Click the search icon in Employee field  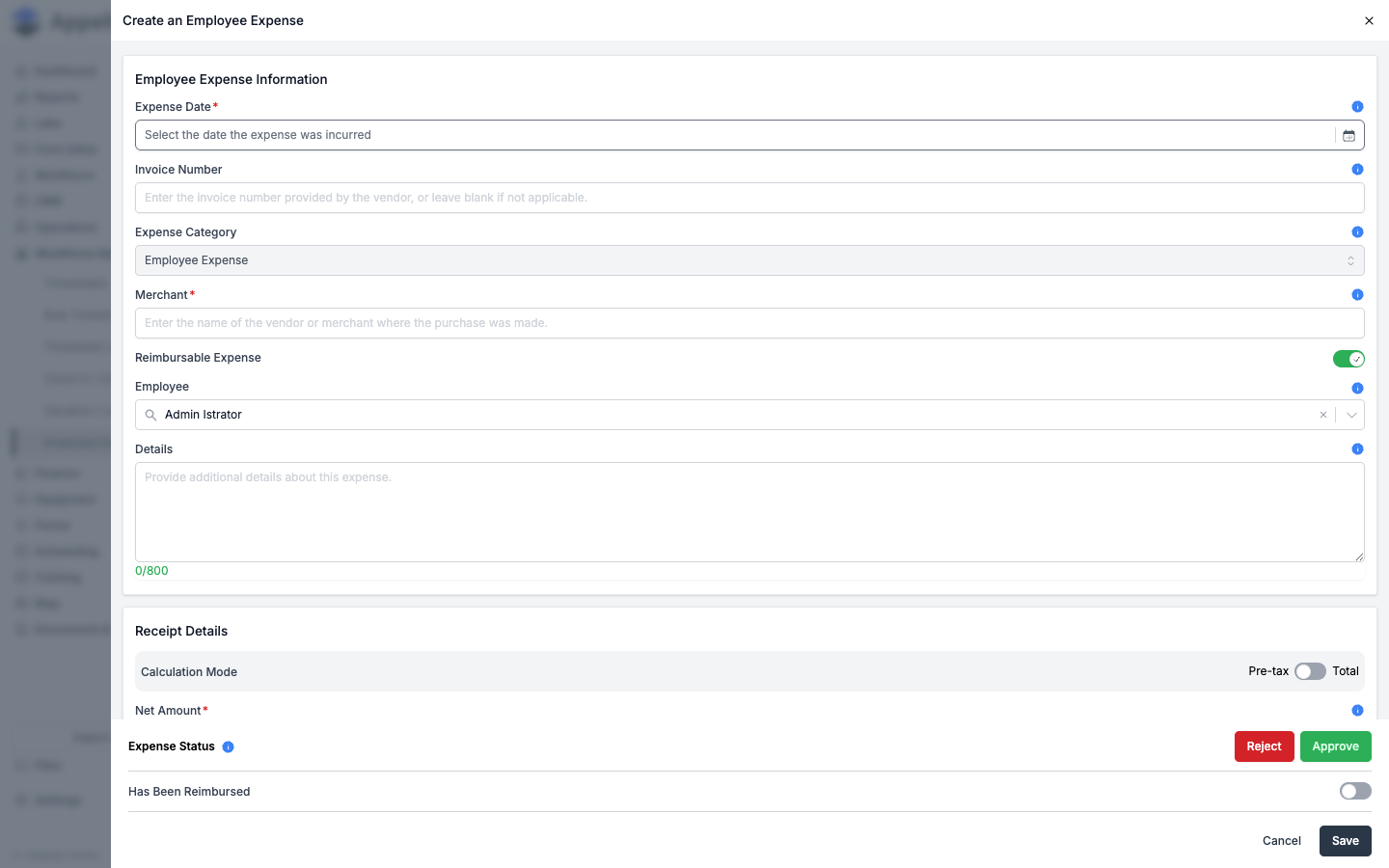pos(150,415)
